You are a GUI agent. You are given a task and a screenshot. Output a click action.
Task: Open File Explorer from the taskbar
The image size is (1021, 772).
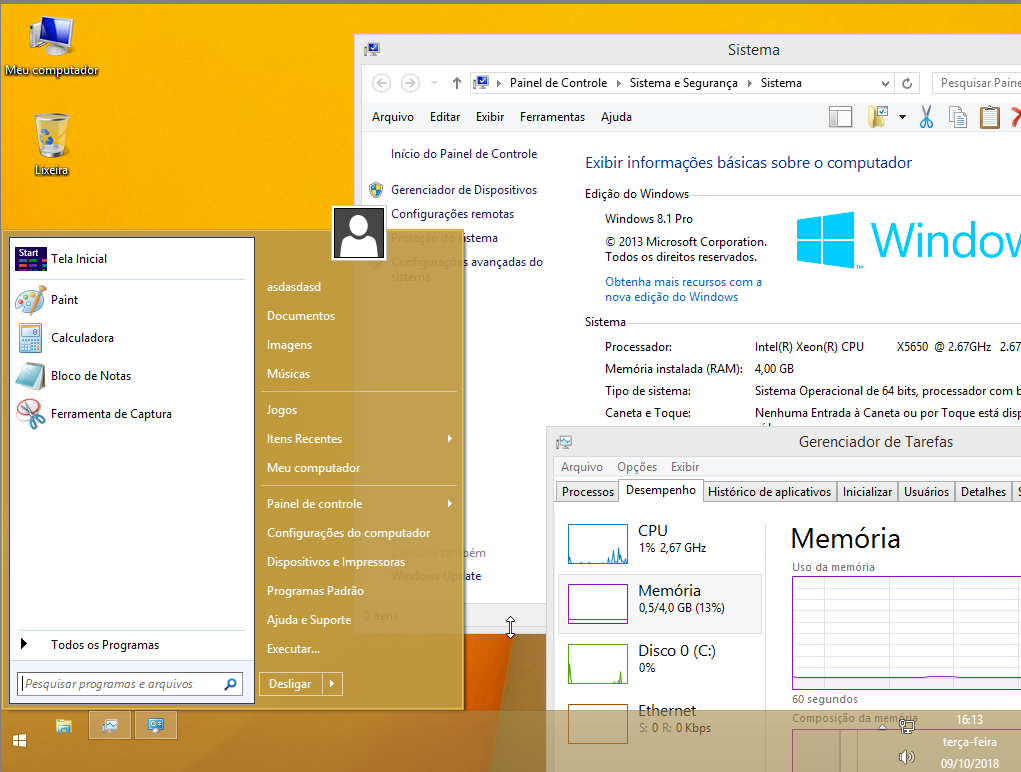[x=64, y=726]
